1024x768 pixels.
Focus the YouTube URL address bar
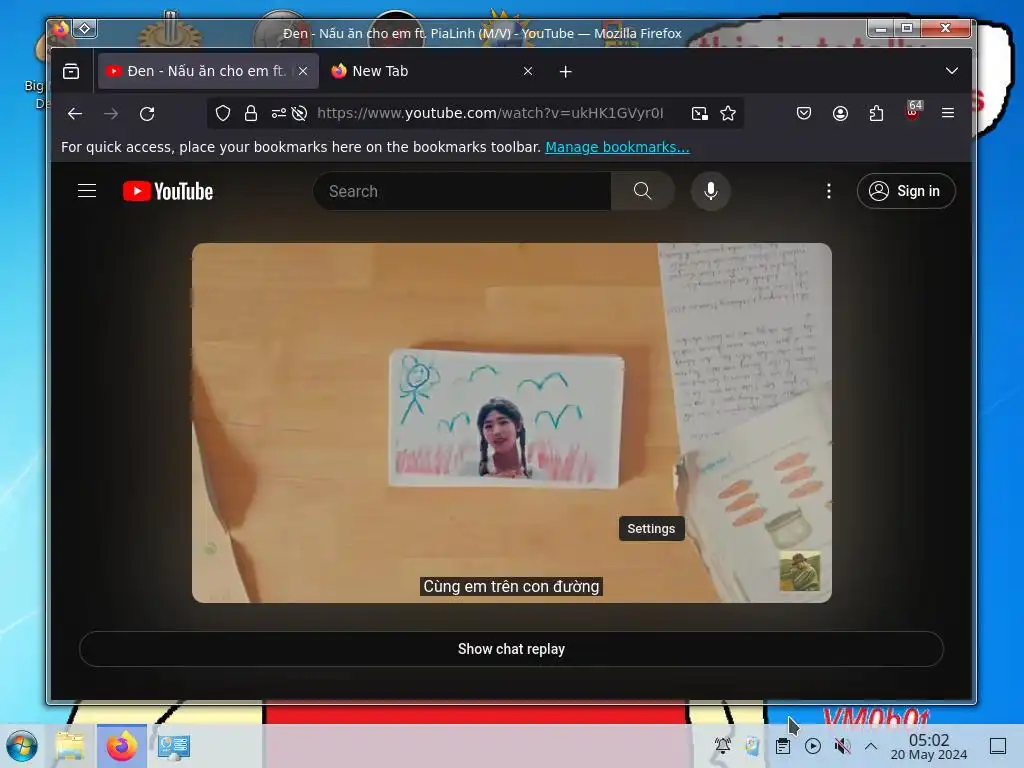click(x=490, y=113)
